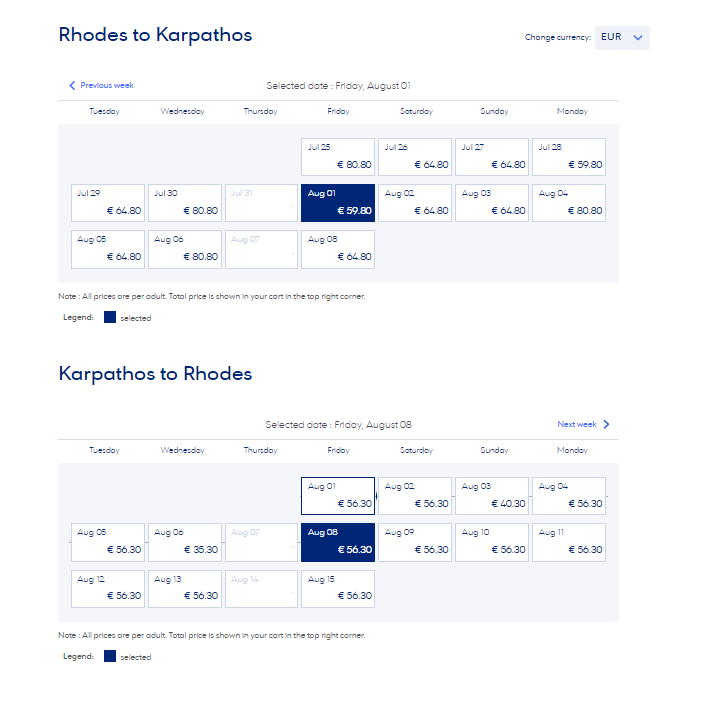Screen dimensions: 723x711
Task: Pick Jul 29 Rhodes to Karpathos fare
Action: click(108, 203)
